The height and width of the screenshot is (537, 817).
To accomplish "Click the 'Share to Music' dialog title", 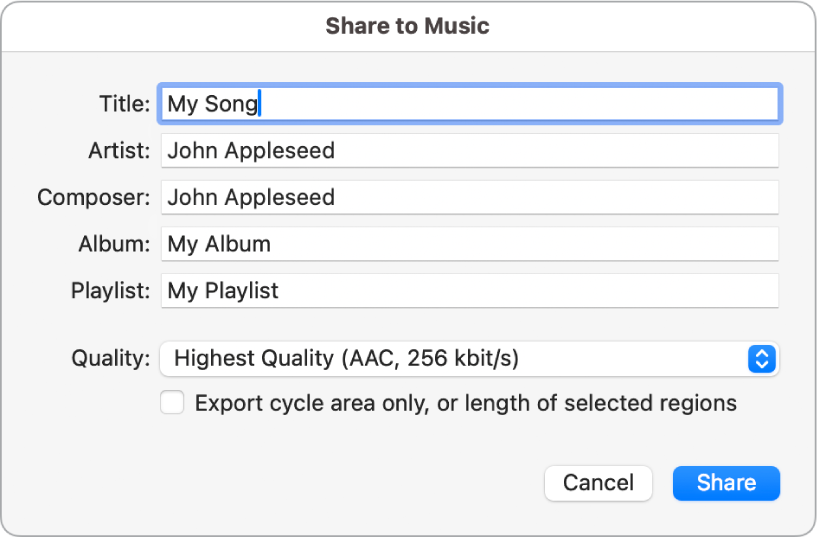I will pos(408,26).
